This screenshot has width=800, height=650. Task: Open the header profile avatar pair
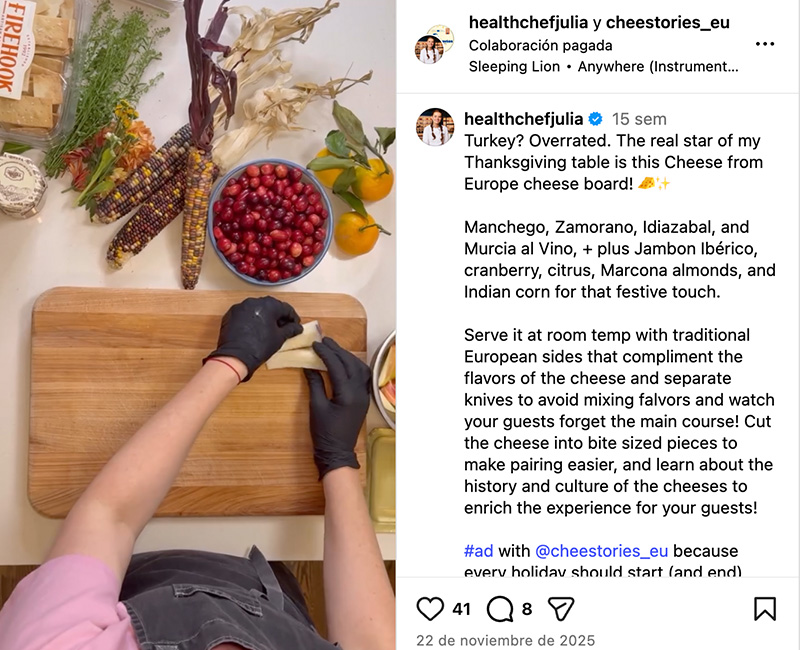(434, 44)
